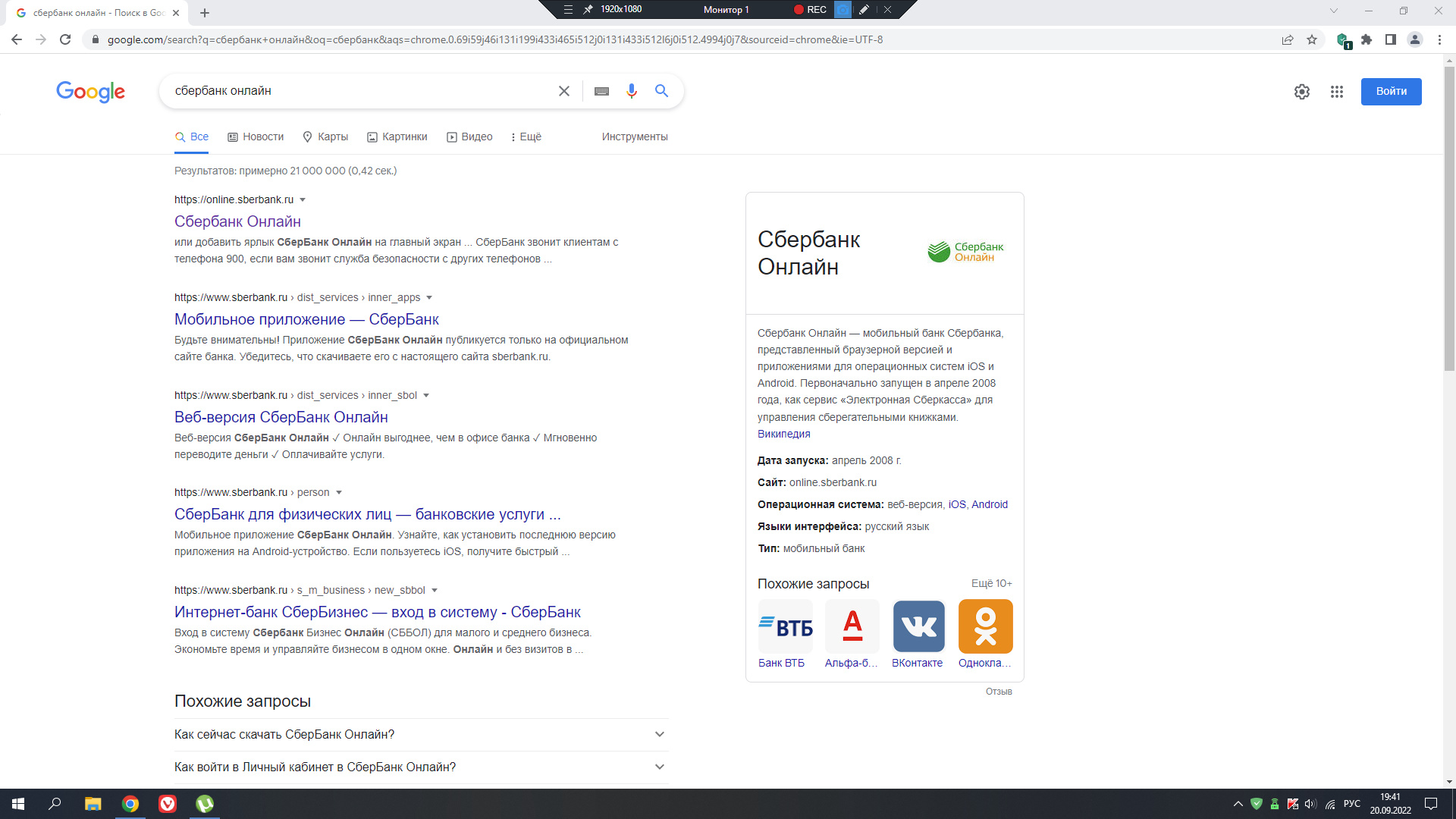Click the address bar URL

[x=494, y=39]
